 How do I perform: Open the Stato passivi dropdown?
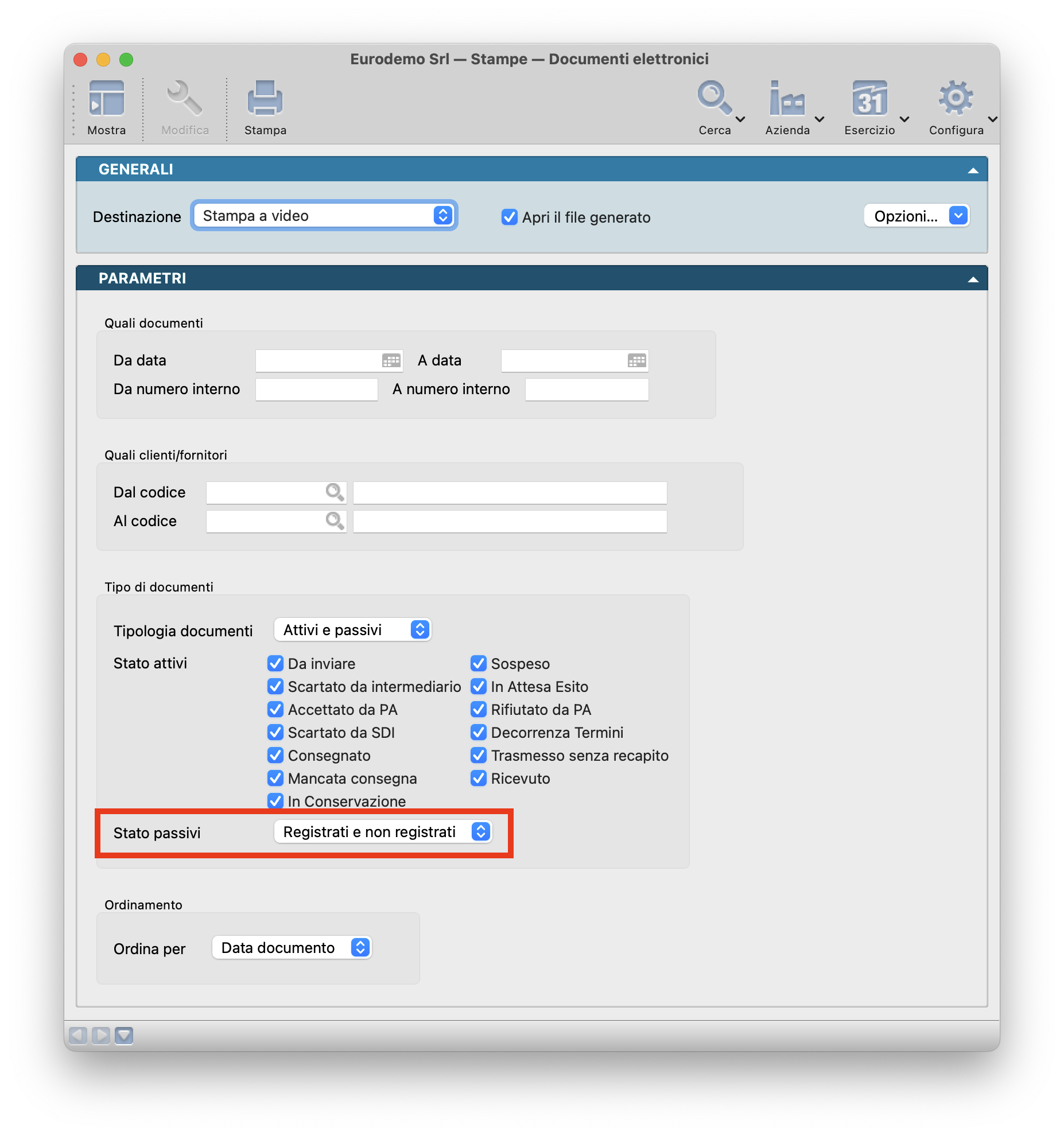[x=383, y=832]
